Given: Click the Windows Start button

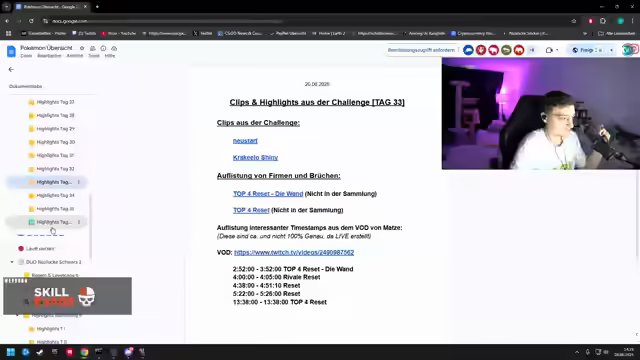Looking at the screenshot, I should [x=11, y=352].
